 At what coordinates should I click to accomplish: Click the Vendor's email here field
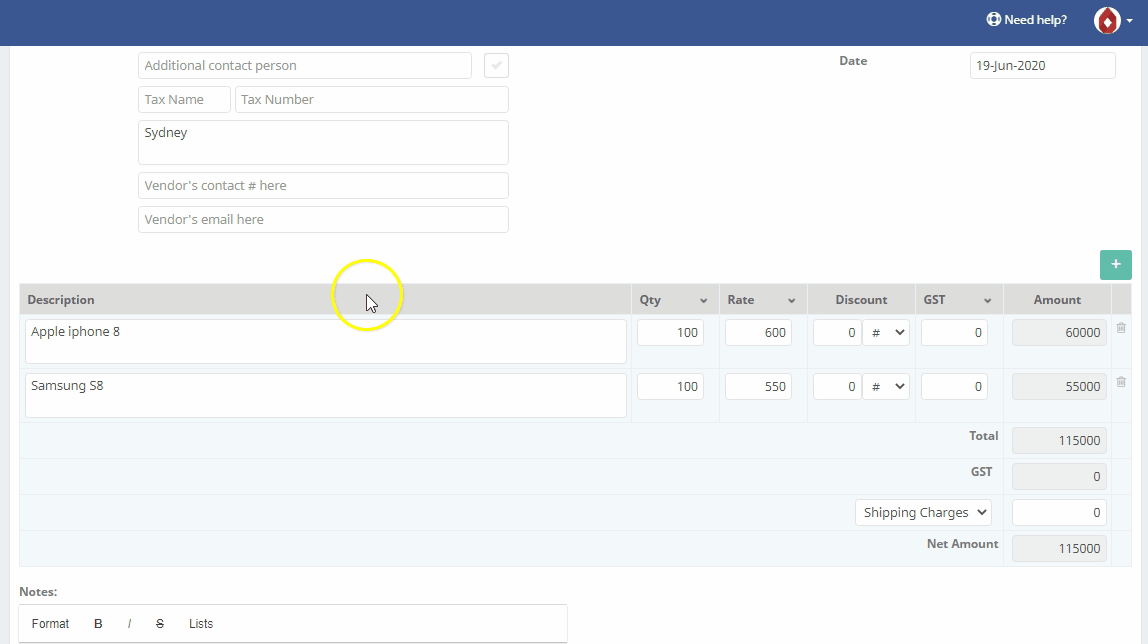[322, 219]
